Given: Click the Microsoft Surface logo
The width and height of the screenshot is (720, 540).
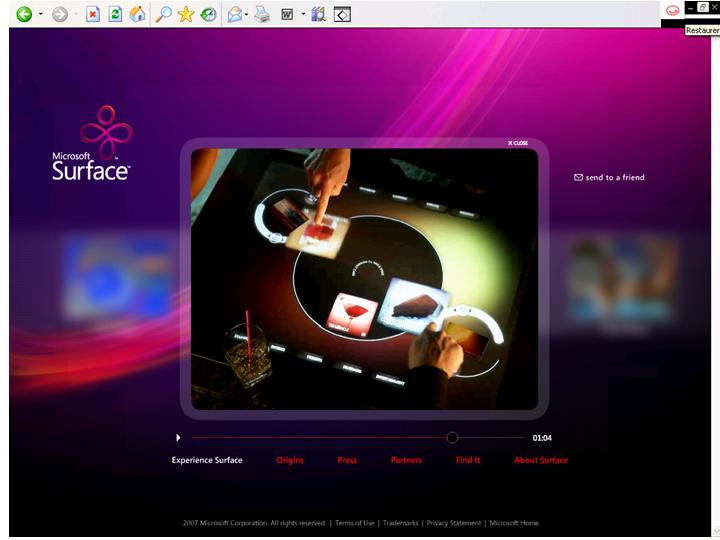Looking at the screenshot, I should [92, 143].
